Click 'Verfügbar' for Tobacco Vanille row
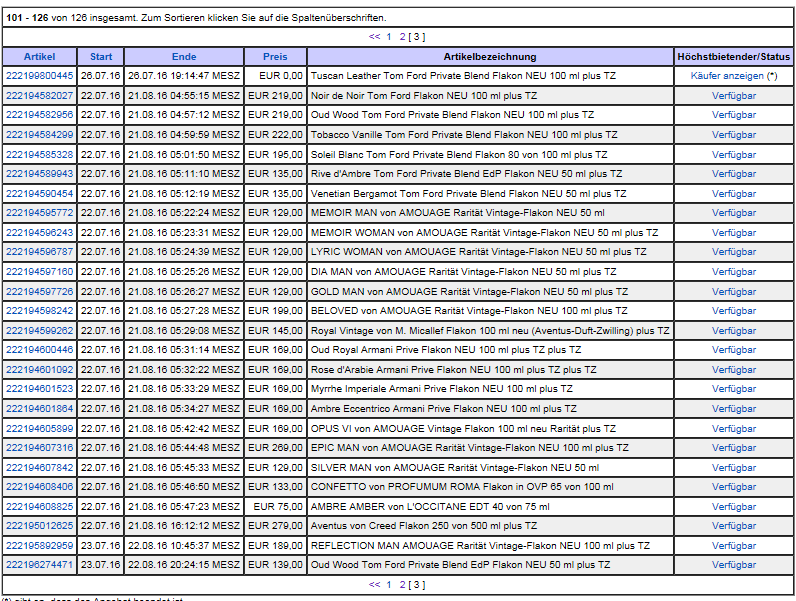796x601 pixels. [734, 135]
